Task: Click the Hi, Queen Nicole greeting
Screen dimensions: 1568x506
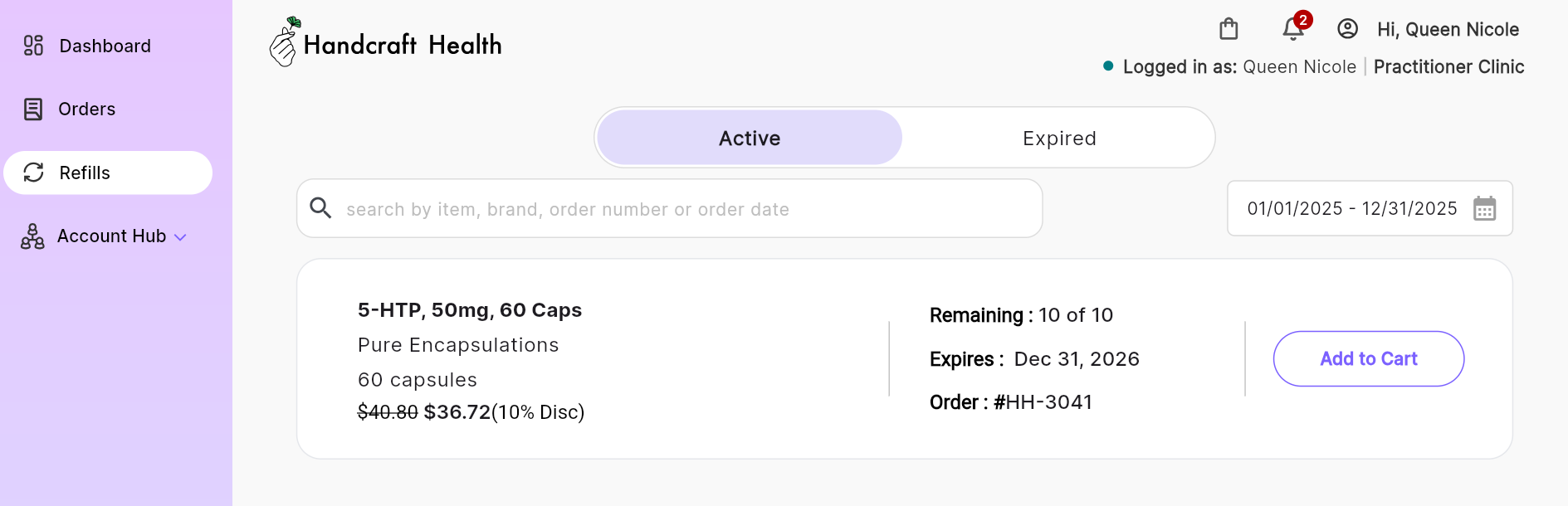Action: click(x=1448, y=29)
